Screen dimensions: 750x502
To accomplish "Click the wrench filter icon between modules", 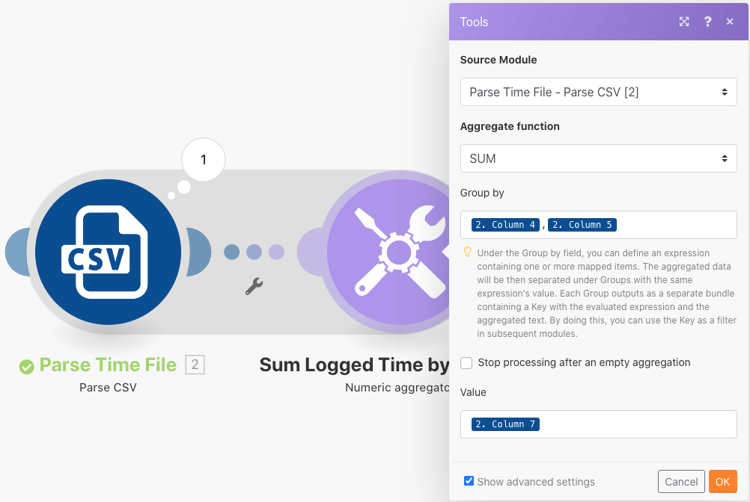I will coord(254,286).
